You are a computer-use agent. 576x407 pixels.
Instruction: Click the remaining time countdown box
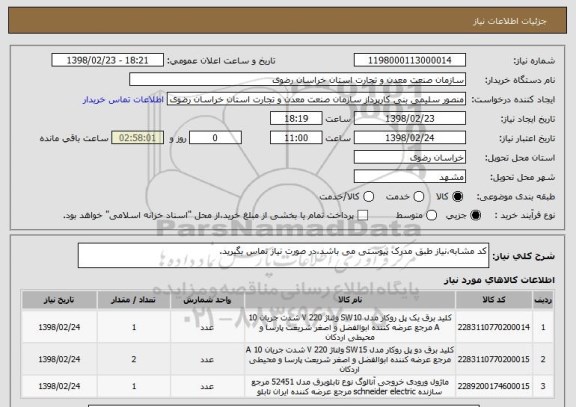pos(137,138)
